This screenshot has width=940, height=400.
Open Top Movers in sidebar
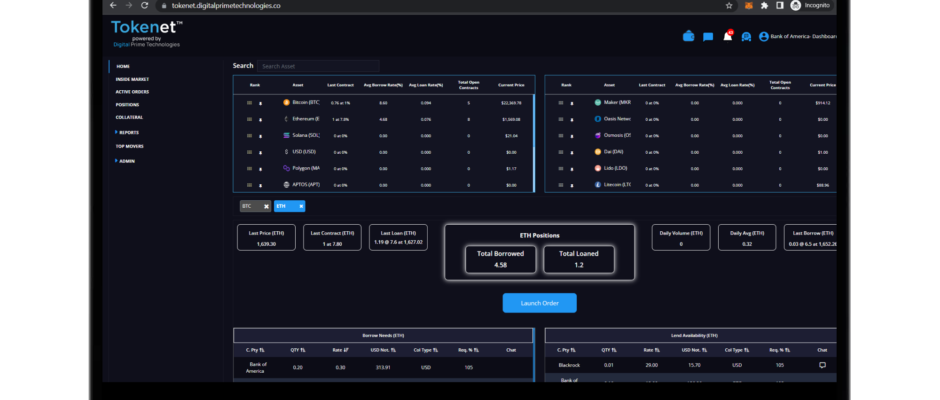[131, 146]
